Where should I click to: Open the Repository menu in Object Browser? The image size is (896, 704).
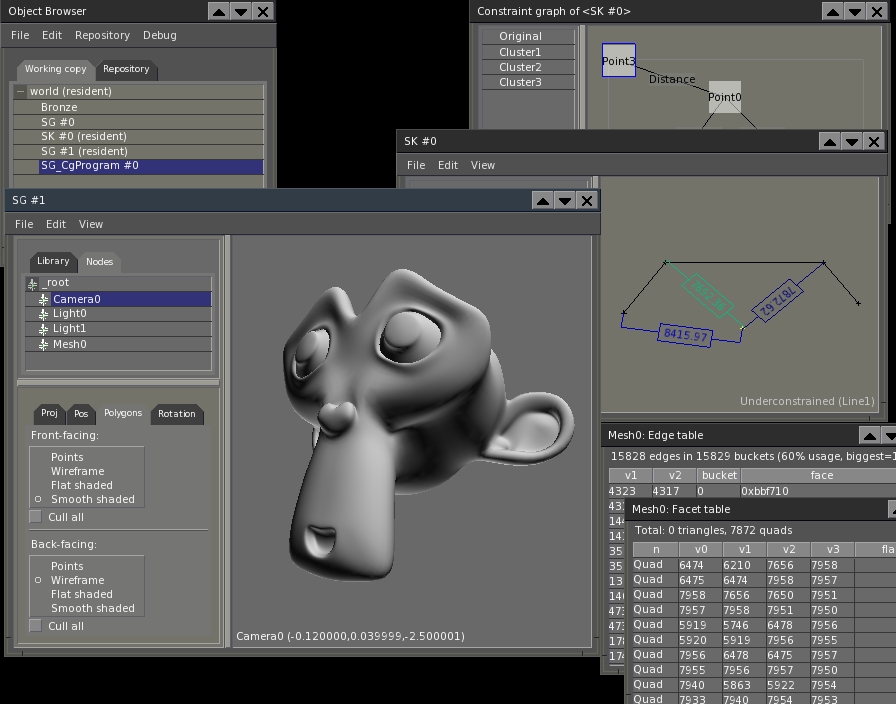[x=102, y=35]
